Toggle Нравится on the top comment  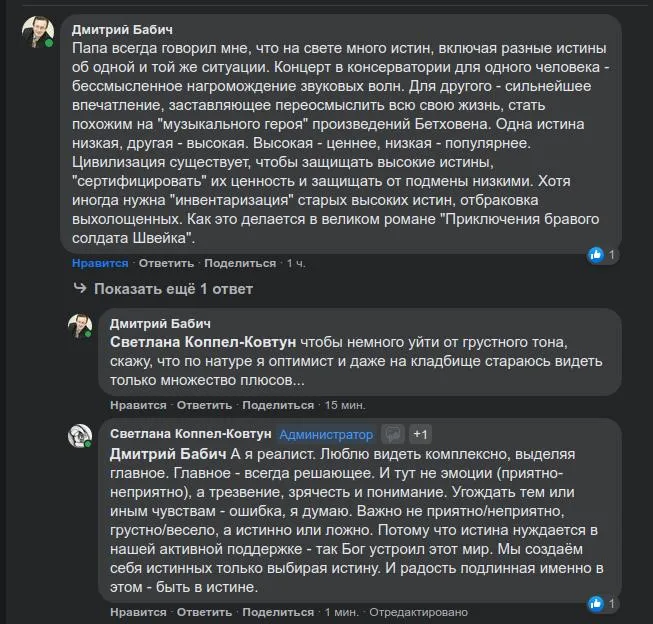coord(99,263)
